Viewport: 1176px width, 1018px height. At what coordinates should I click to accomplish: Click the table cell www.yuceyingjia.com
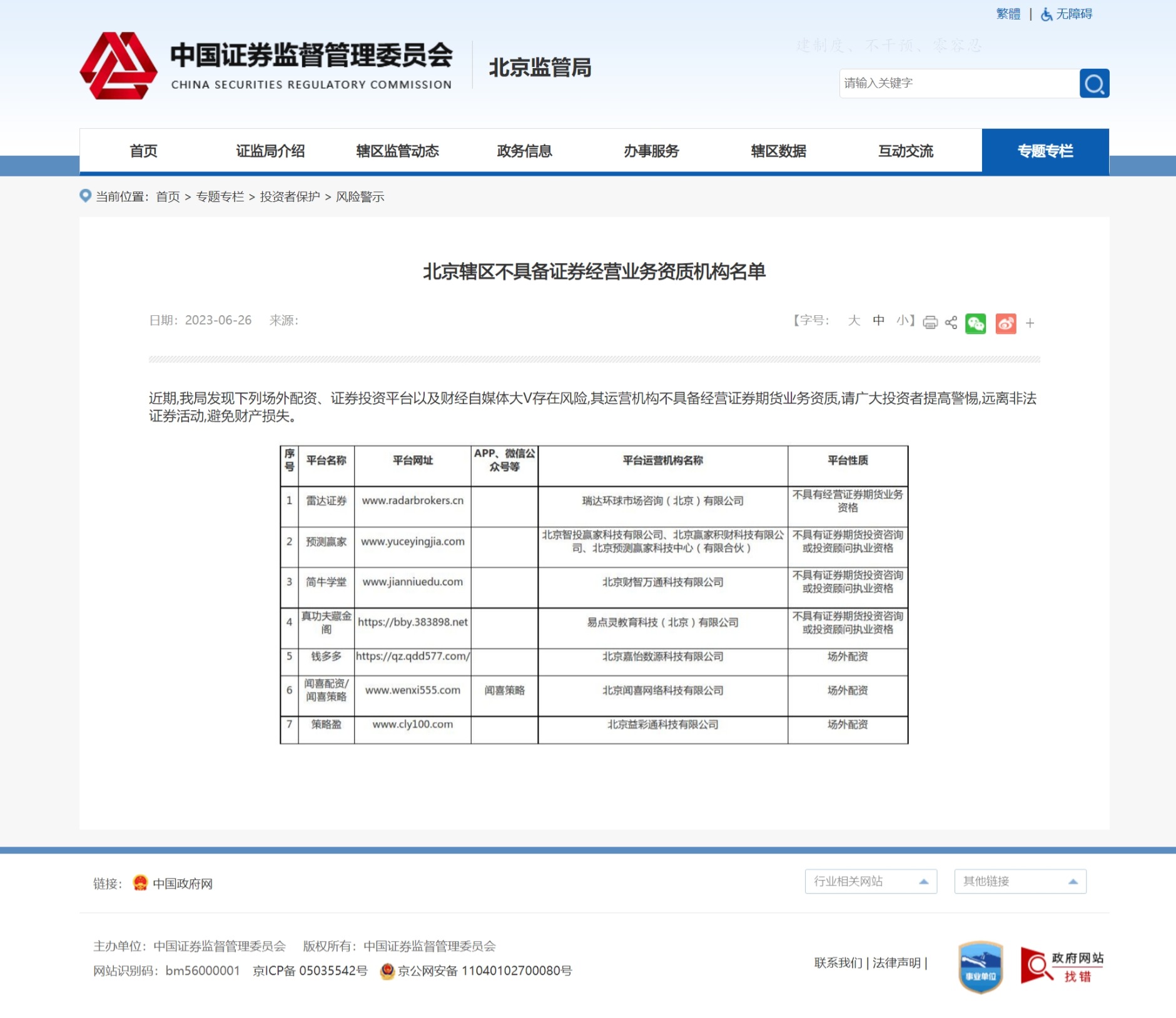(413, 541)
